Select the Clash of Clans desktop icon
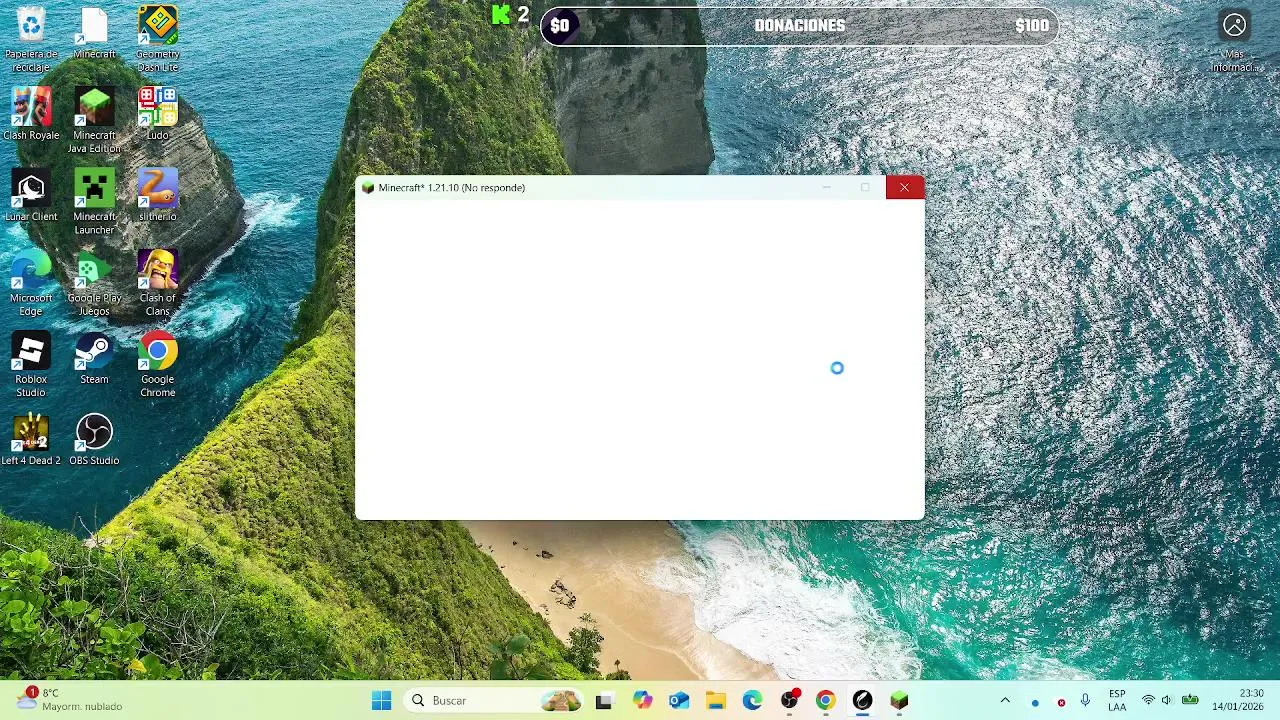The image size is (1280, 720). coord(157,283)
